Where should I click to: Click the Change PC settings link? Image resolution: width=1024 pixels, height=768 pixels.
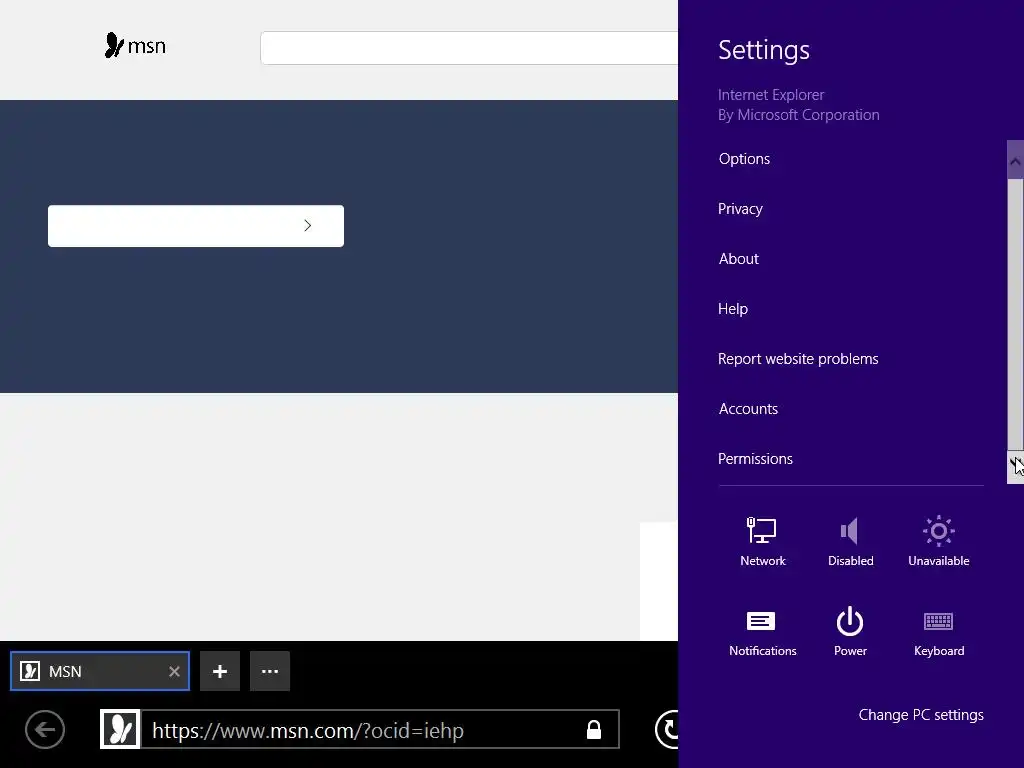pos(921,715)
